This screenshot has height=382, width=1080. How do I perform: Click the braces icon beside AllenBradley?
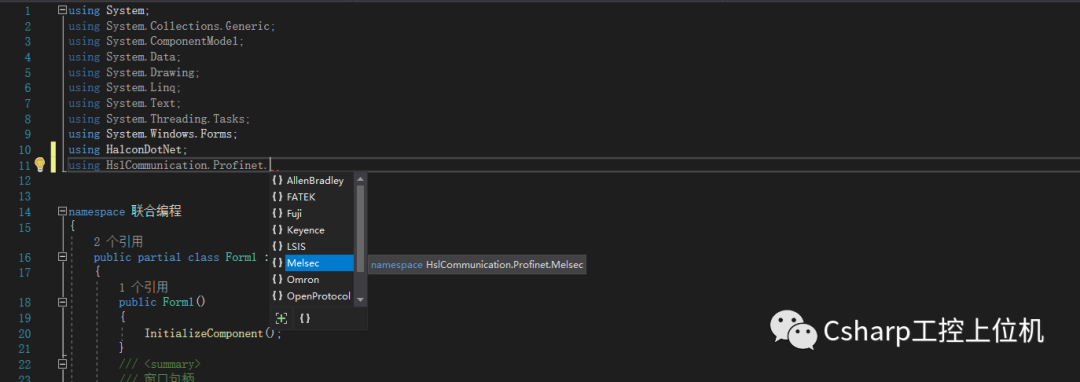[277, 180]
